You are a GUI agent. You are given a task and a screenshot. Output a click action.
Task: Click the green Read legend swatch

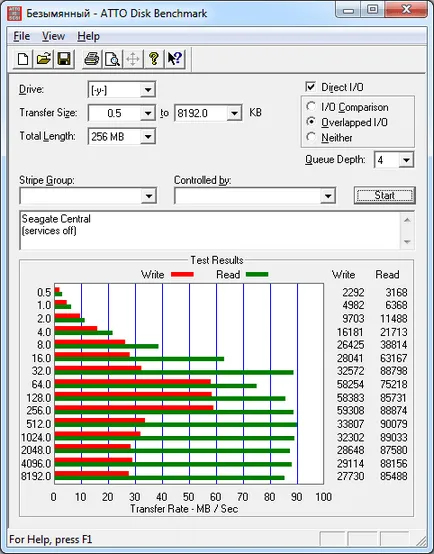257,275
